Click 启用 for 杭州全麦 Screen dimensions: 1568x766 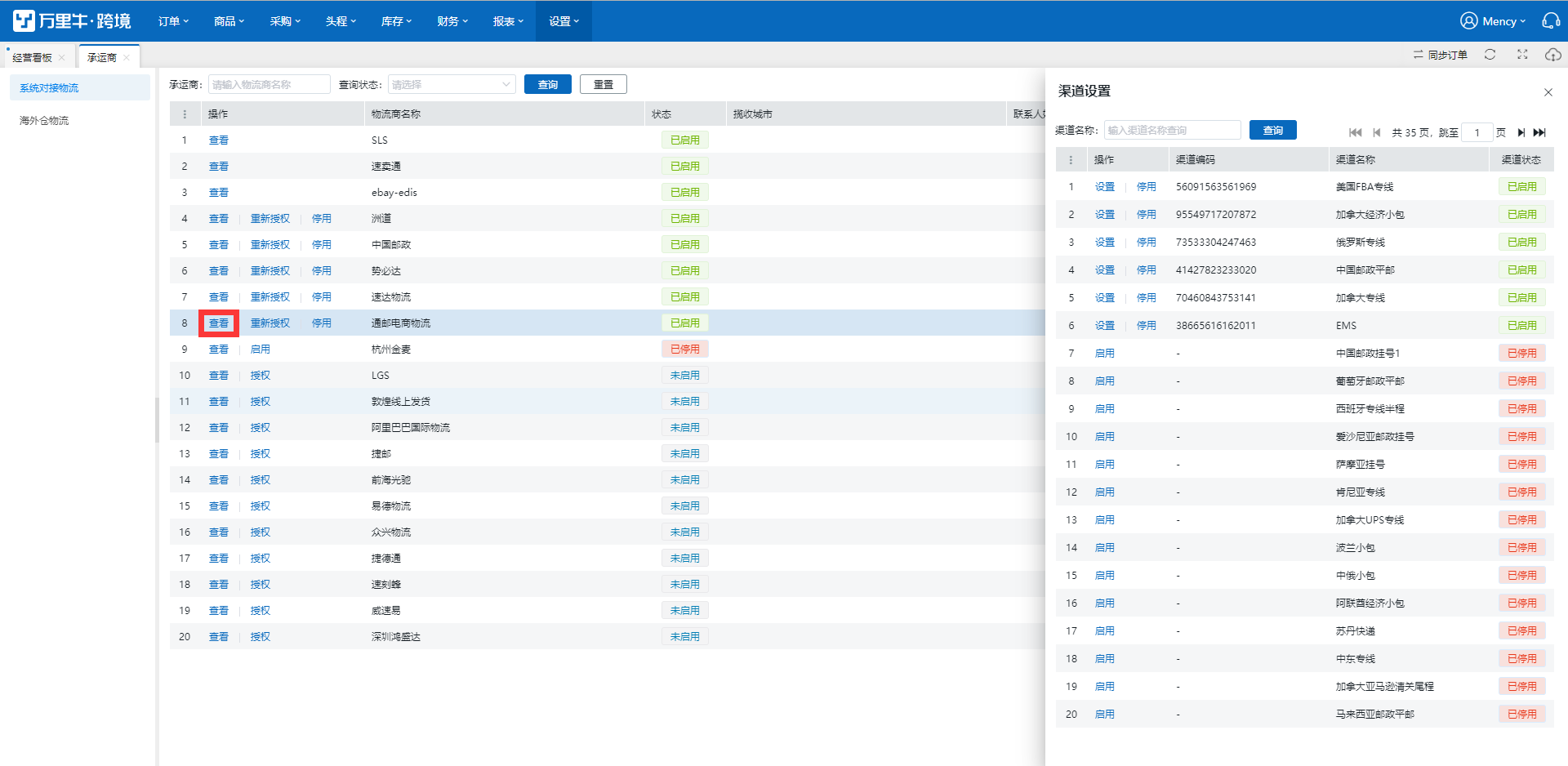coord(261,350)
